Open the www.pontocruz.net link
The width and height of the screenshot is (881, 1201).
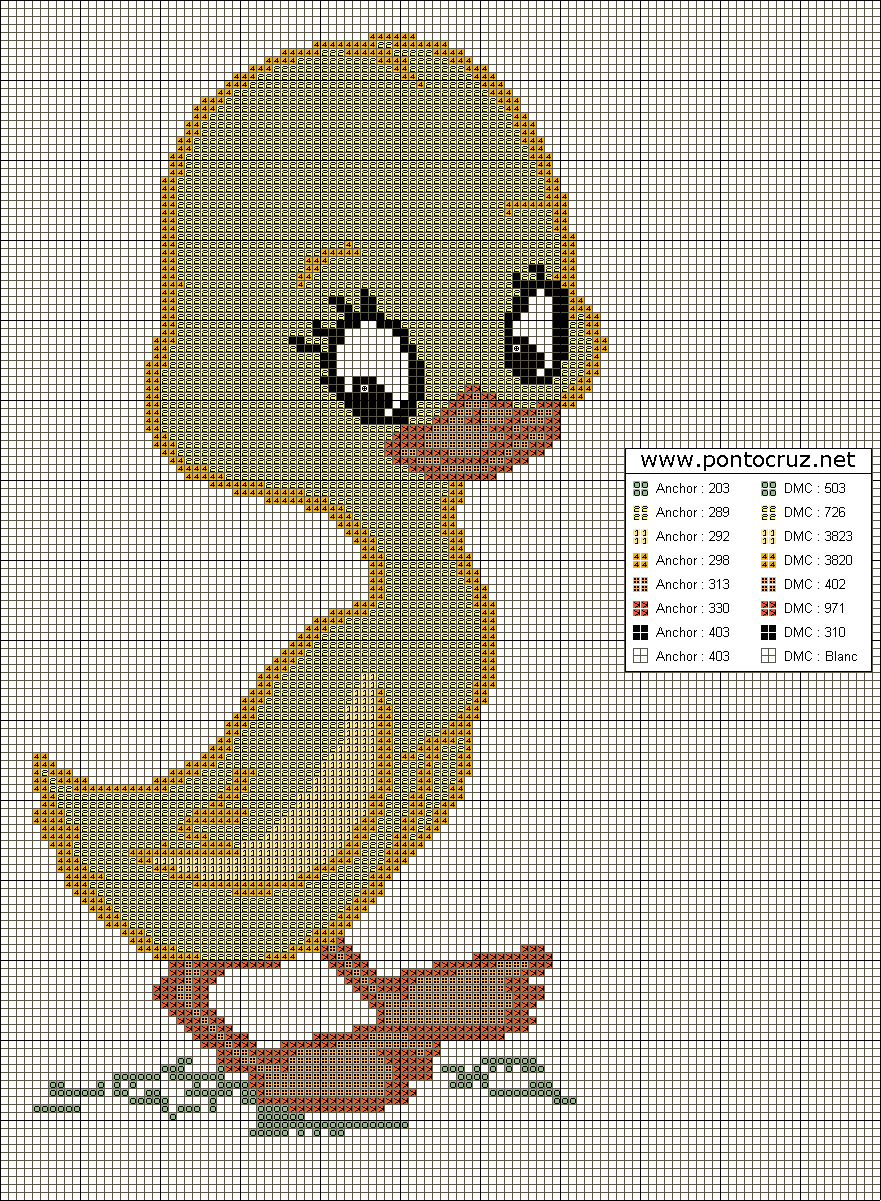(748, 460)
